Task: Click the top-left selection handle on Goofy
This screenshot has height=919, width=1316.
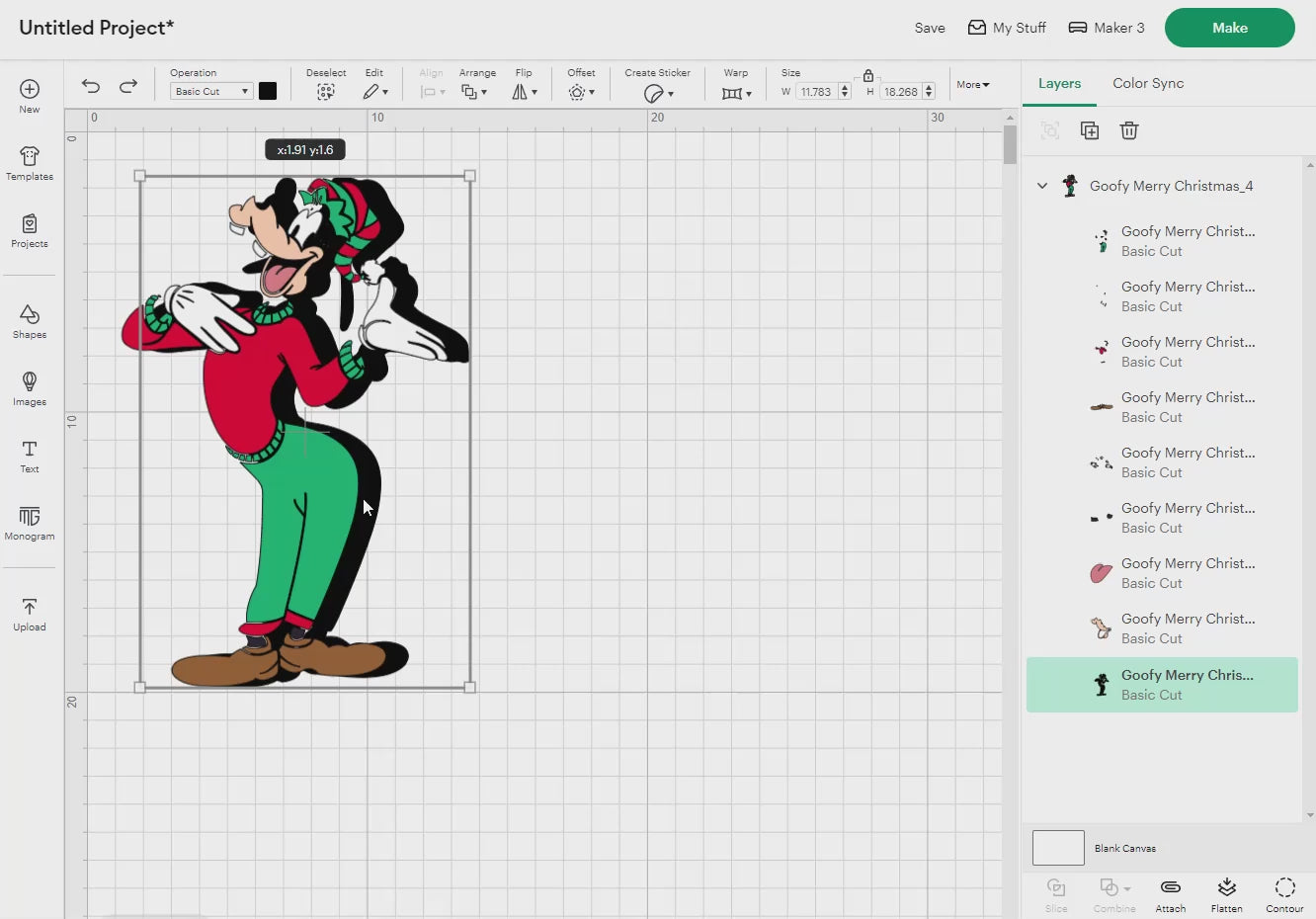Action: point(139,176)
